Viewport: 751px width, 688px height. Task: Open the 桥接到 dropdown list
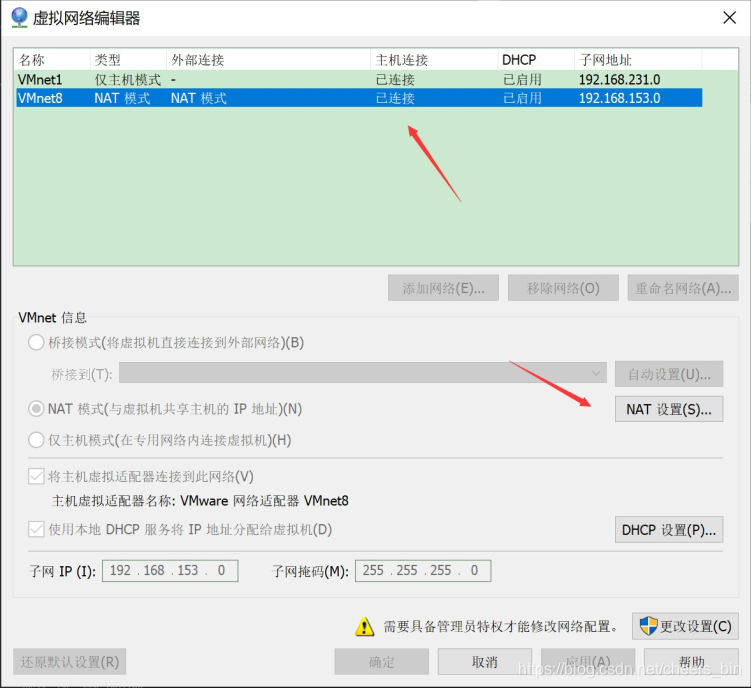363,373
